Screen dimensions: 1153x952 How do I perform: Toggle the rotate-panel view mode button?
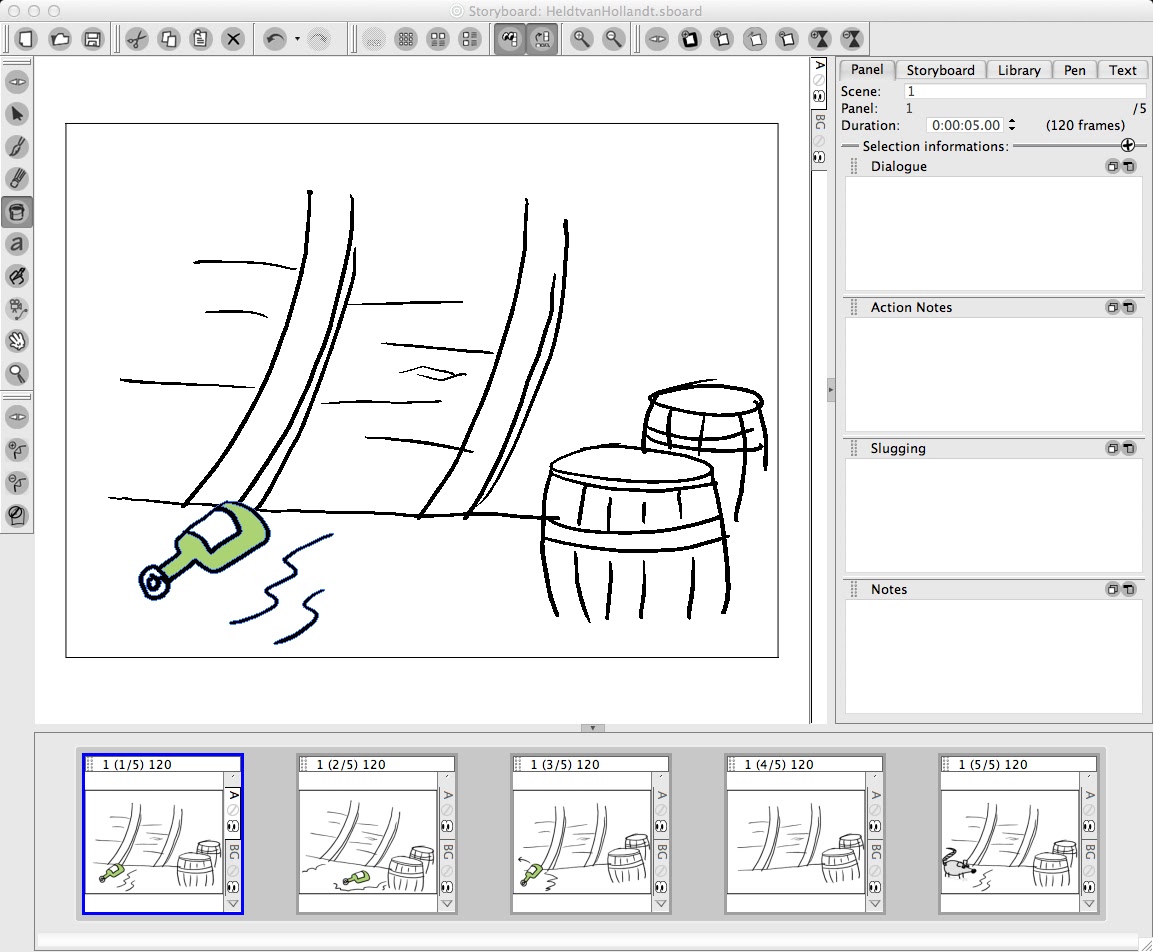pos(543,39)
